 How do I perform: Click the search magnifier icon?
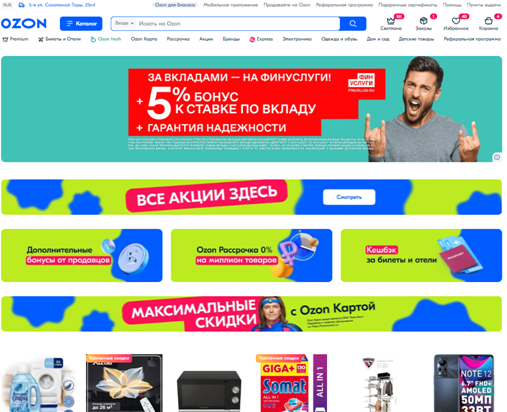[353, 24]
